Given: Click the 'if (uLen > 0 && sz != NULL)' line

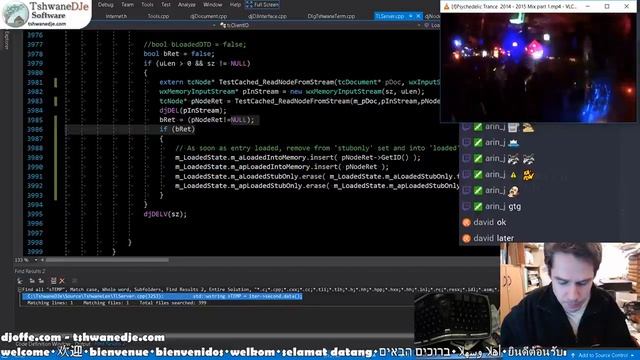Looking at the screenshot, I should (x=197, y=63).
